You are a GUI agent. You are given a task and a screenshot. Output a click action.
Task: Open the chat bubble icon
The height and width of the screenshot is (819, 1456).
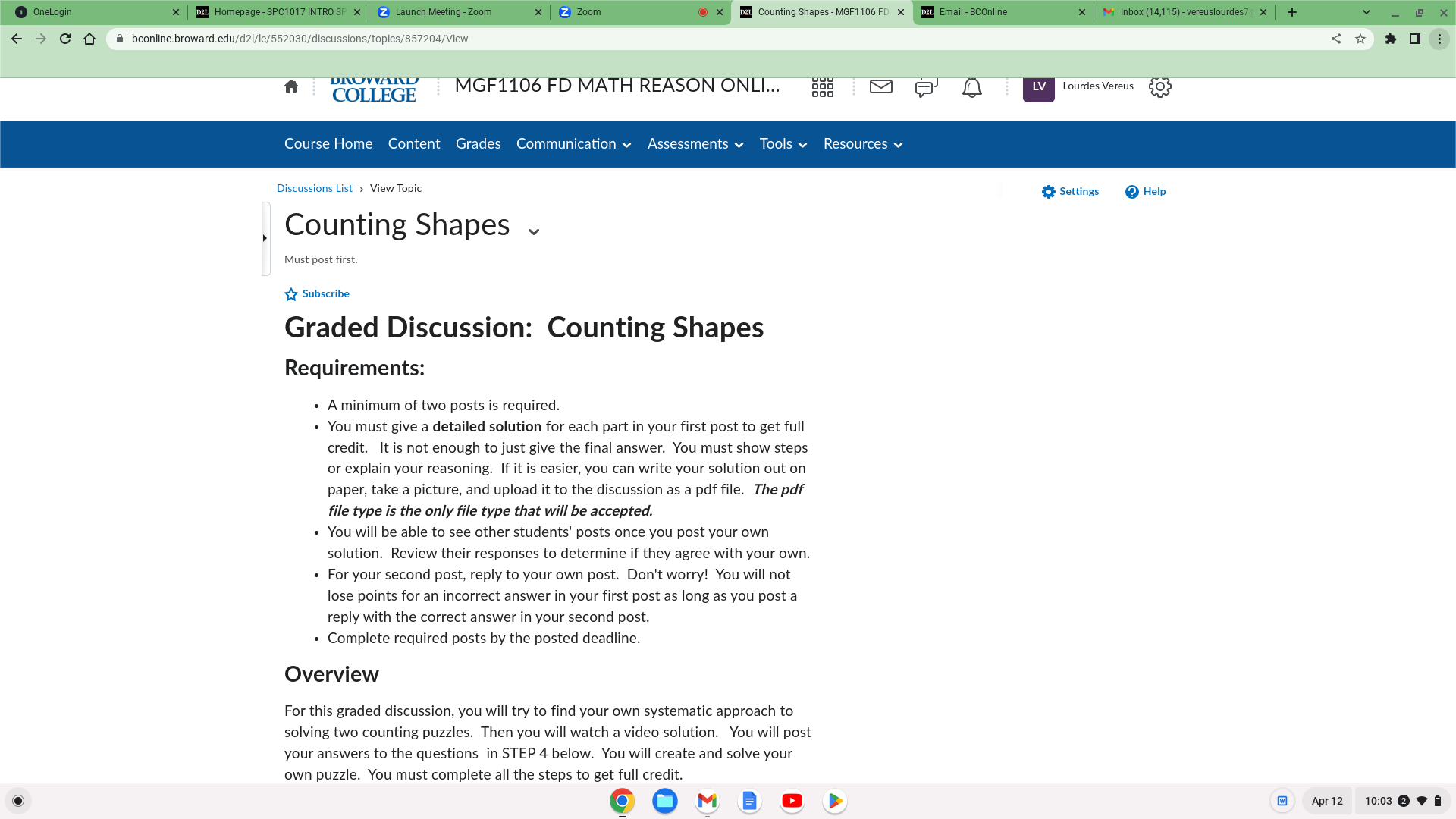(x=925, y=87)
